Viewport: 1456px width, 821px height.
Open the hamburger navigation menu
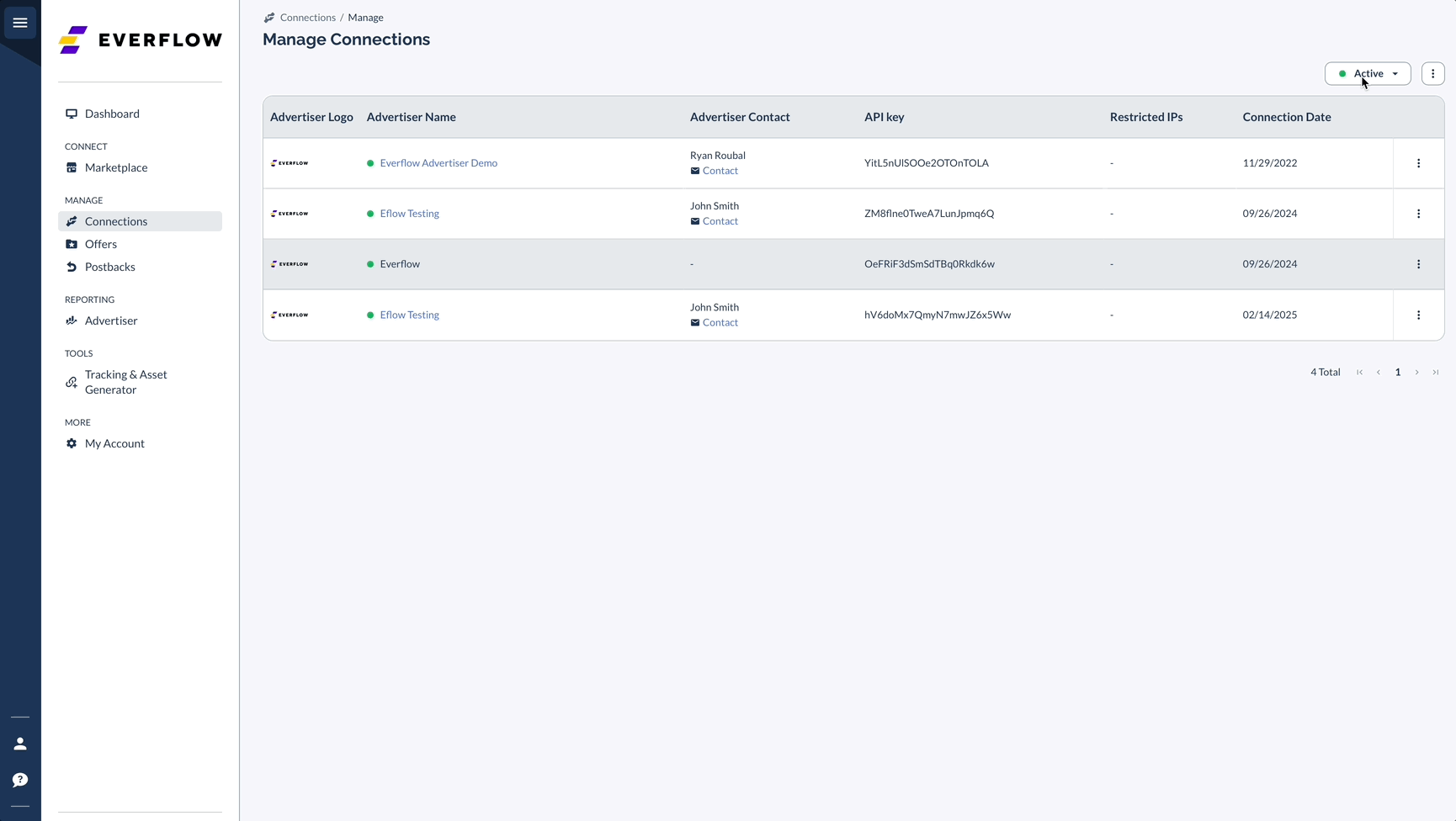(x=20, y=23)
